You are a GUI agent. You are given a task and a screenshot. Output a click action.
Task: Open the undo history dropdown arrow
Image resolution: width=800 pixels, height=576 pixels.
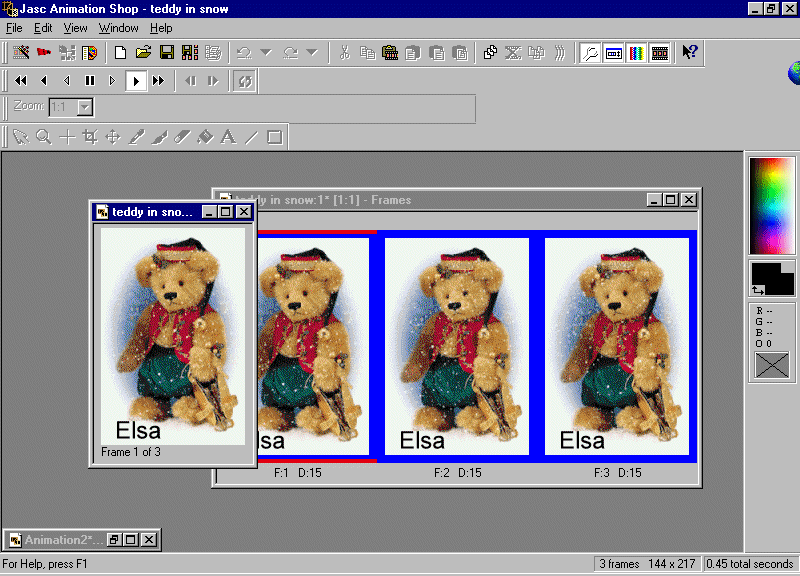click(x=266, y=52)
